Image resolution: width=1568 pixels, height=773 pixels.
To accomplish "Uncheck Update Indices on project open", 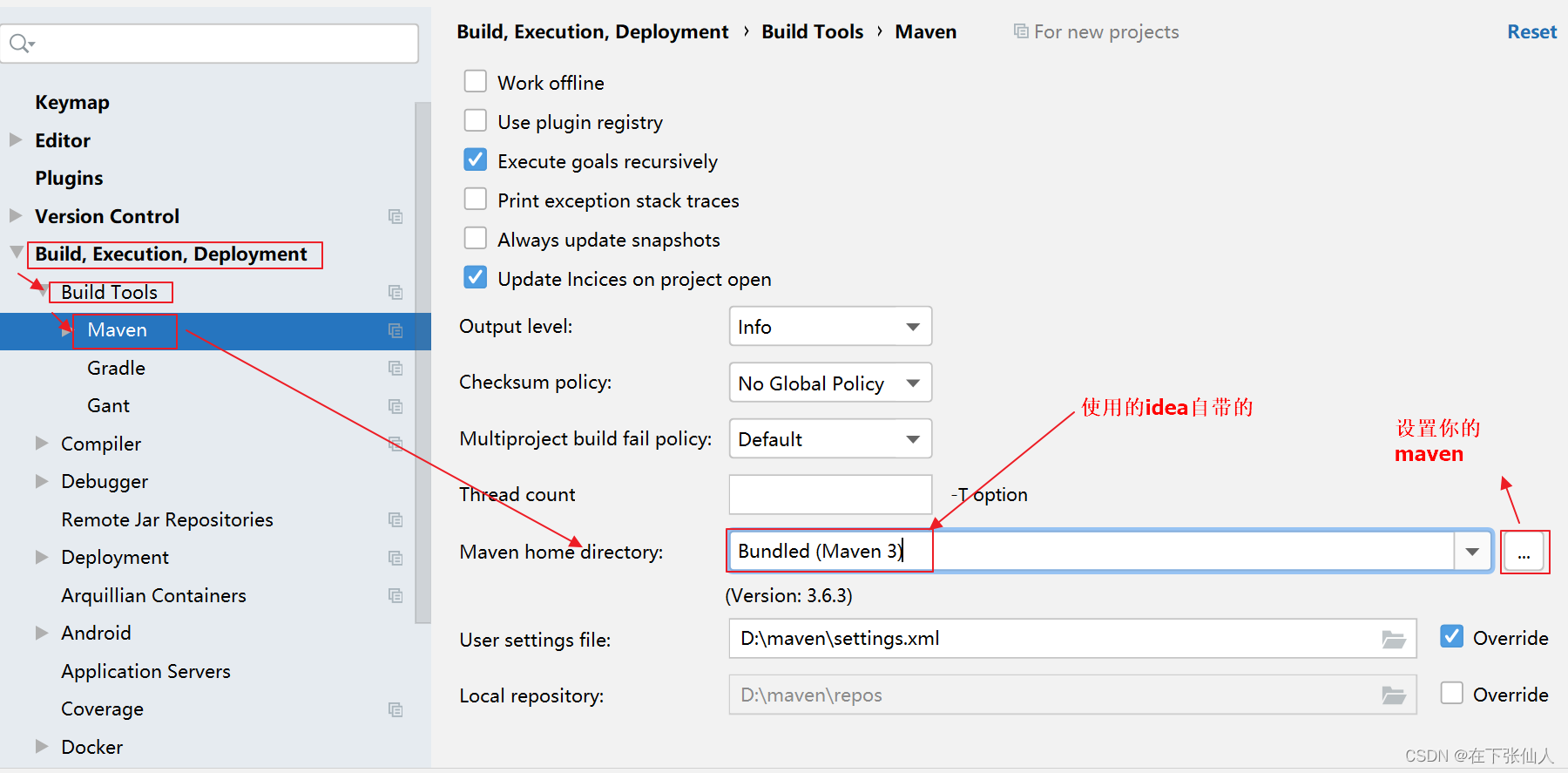I will [x=476, y=277].
